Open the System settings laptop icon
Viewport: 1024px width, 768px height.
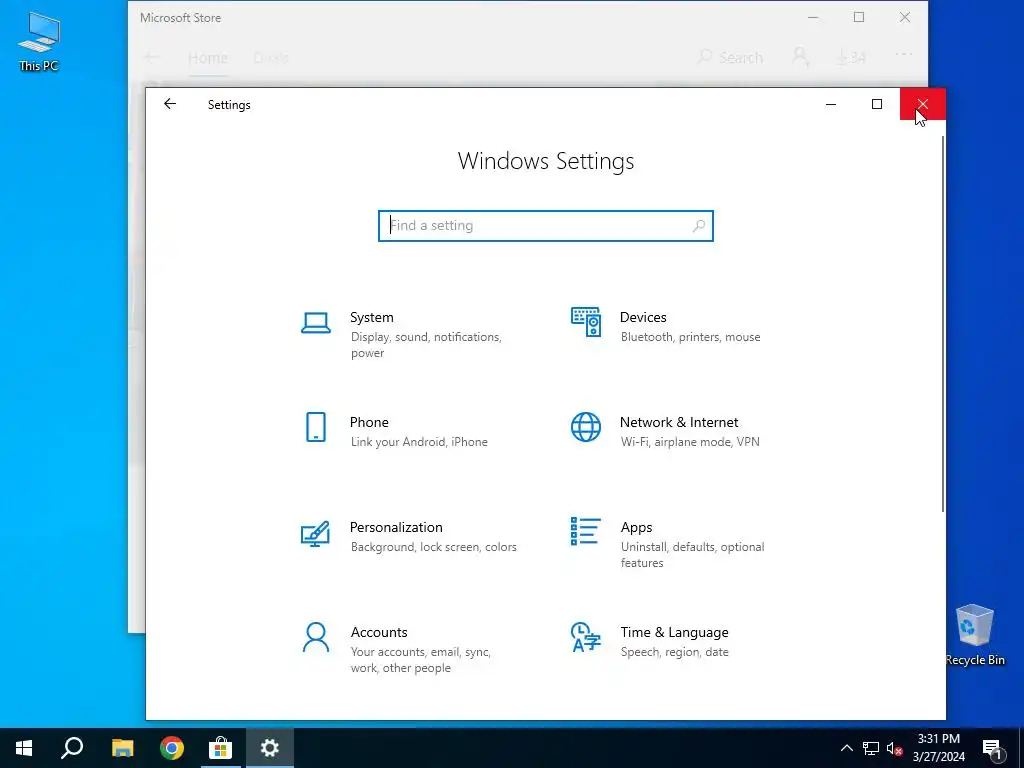pos(315,323)
